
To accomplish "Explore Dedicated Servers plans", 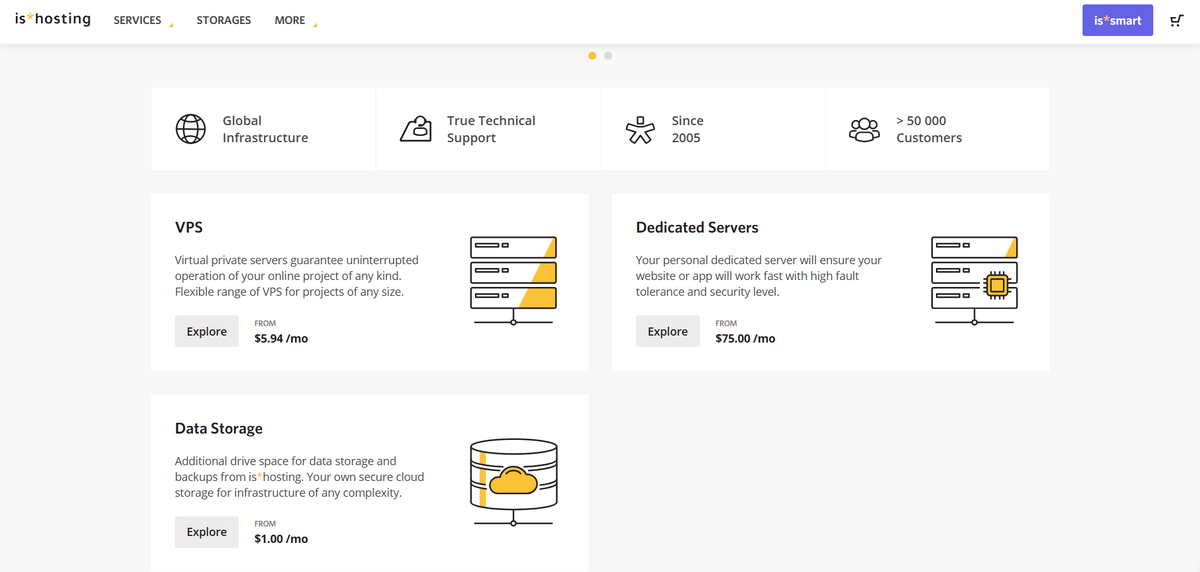I will [x=668, y=331].
